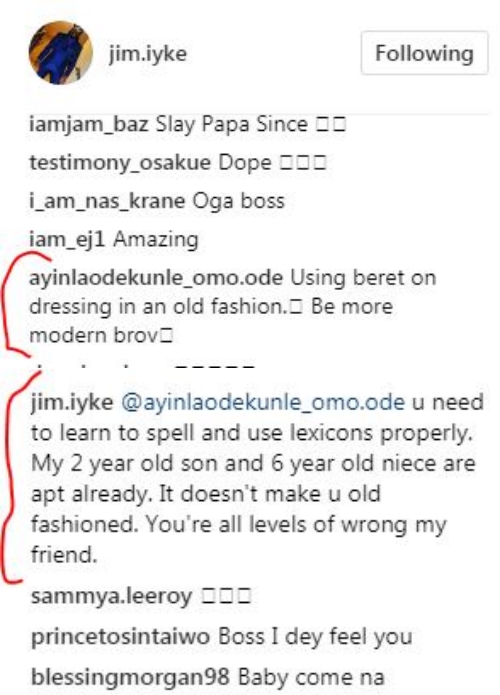Go to i_am_nas_krane's profile
The height and width of the screenshot is (695, 500).
(x=107, y=202)
